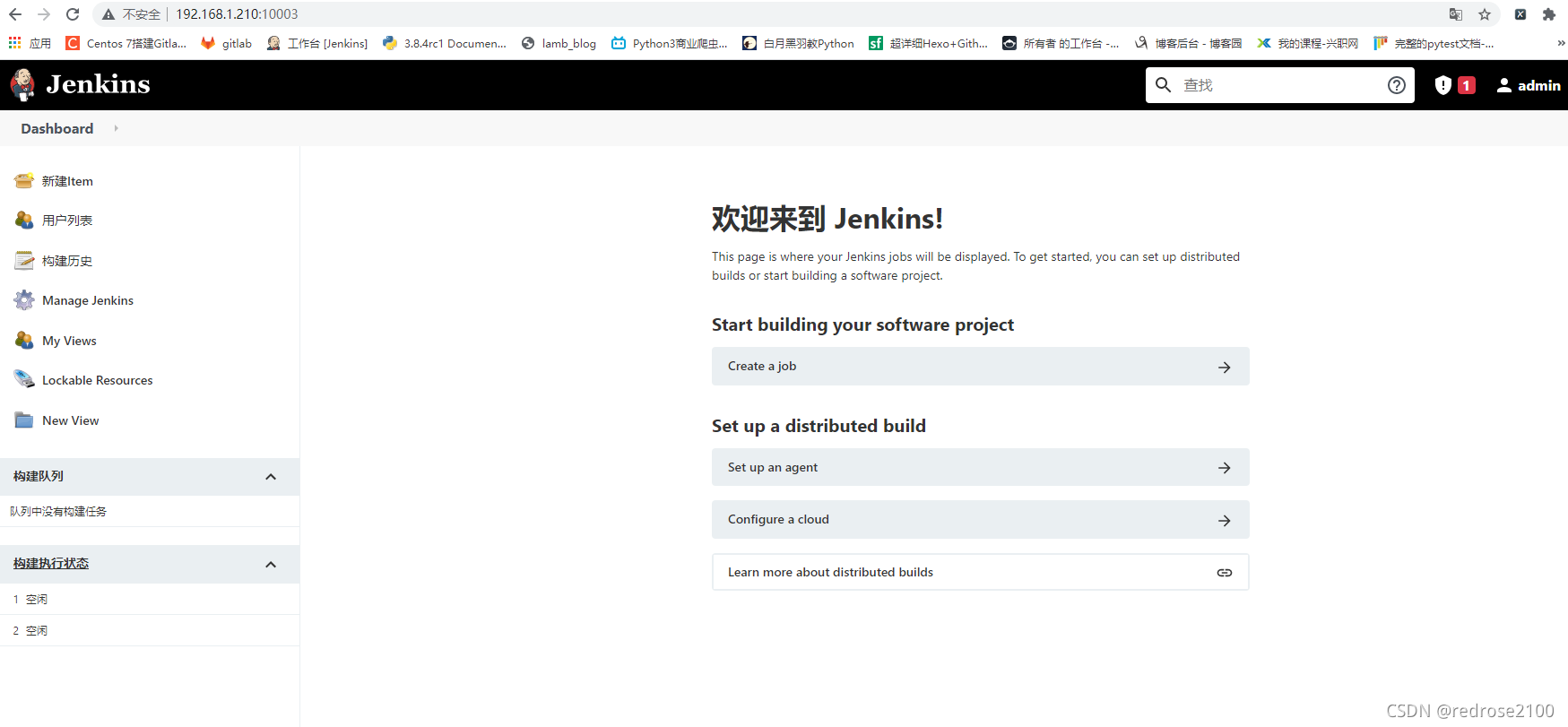Open the 博客后台 - 博客园 bookmark

(1188, 43)
